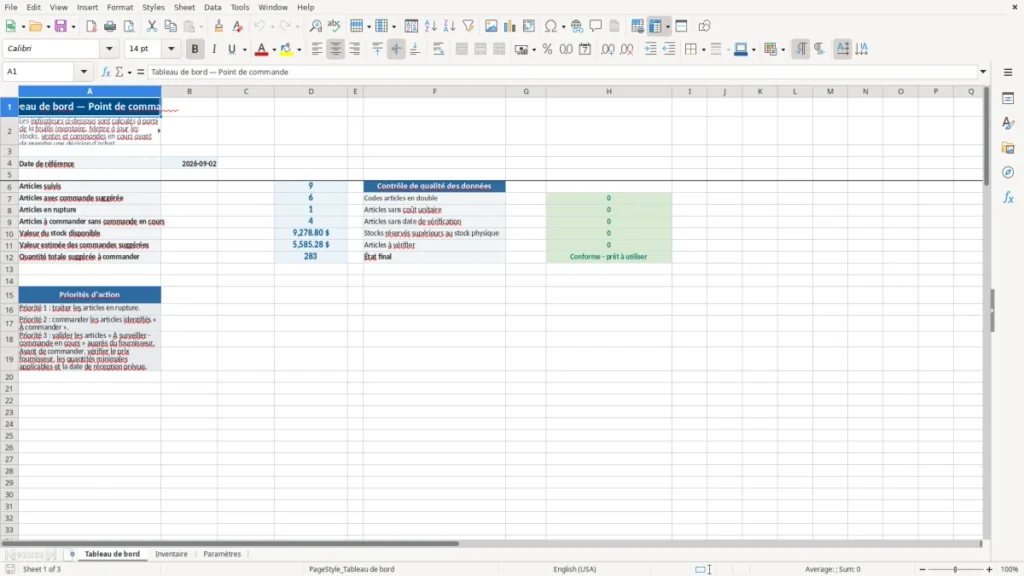
Task: Toggle Wrap Text
Action: click(x=438, y=49)
